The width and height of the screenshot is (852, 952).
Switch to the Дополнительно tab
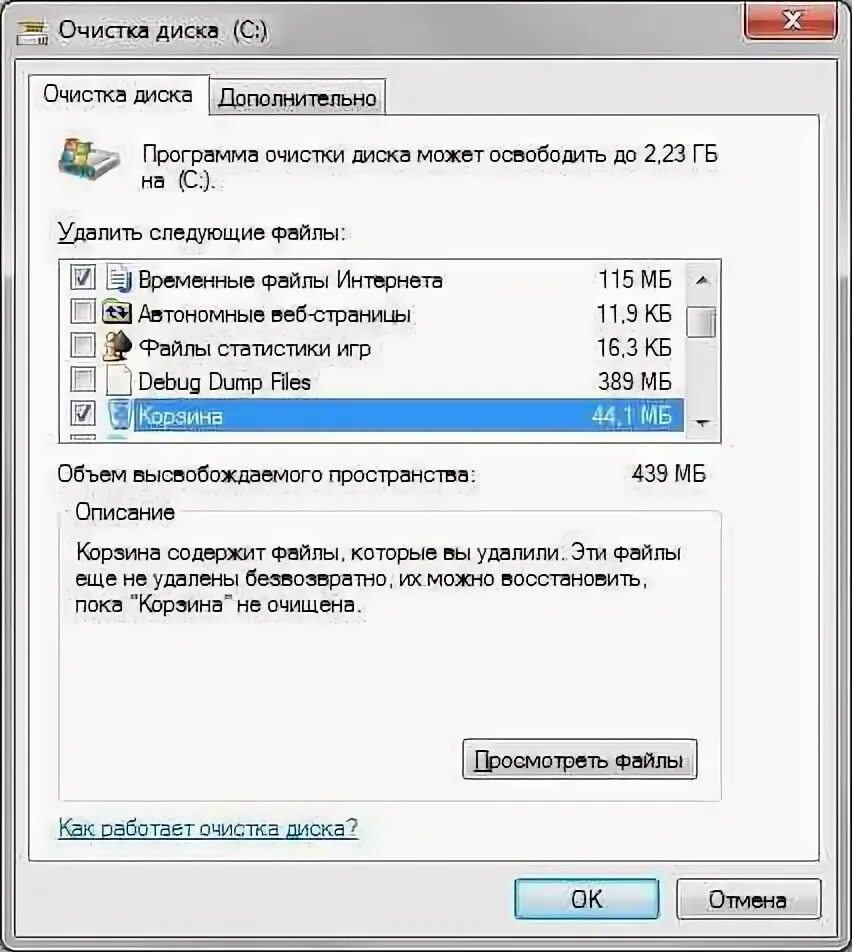click(x=298, y=97)
